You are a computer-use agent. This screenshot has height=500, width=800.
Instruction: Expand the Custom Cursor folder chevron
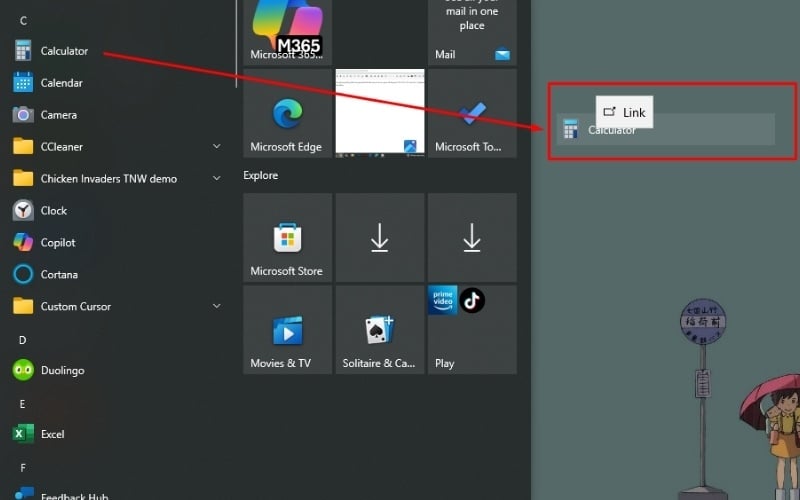coord(216,306)
